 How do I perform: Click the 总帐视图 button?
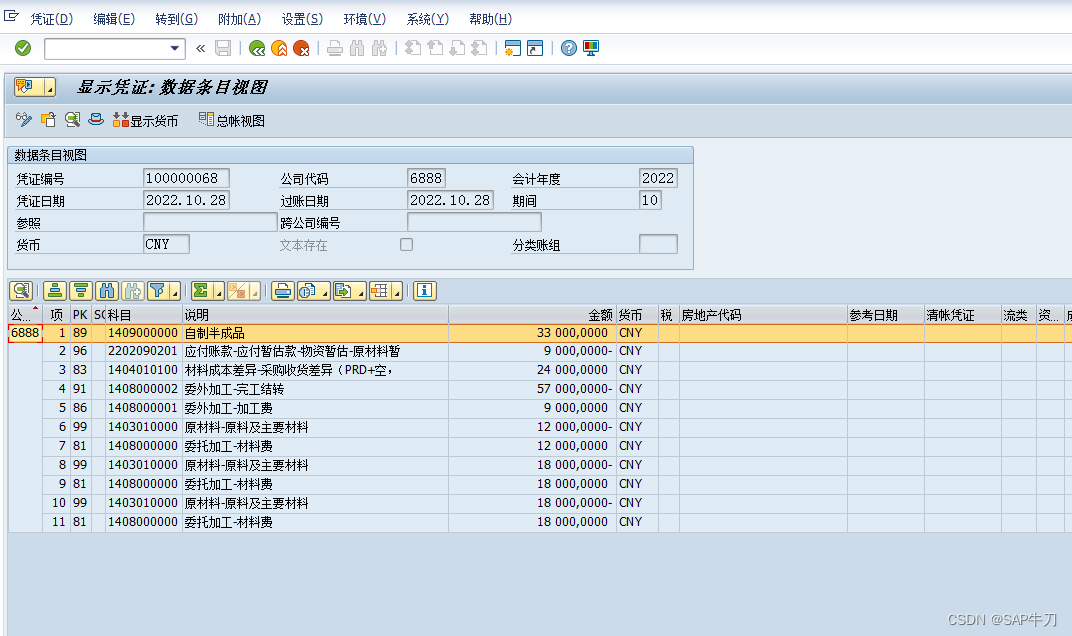pos(232,120)
